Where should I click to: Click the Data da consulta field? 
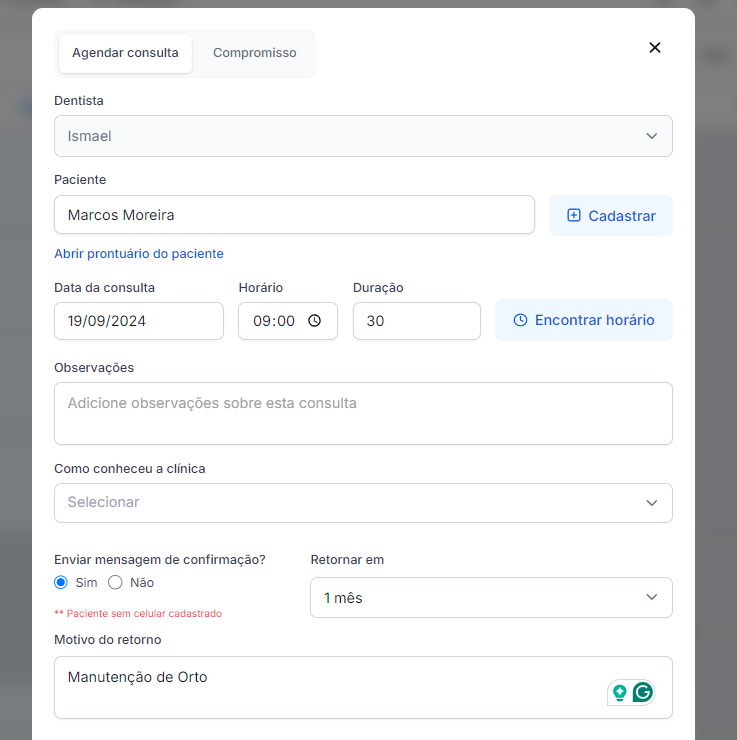(139, 321)
